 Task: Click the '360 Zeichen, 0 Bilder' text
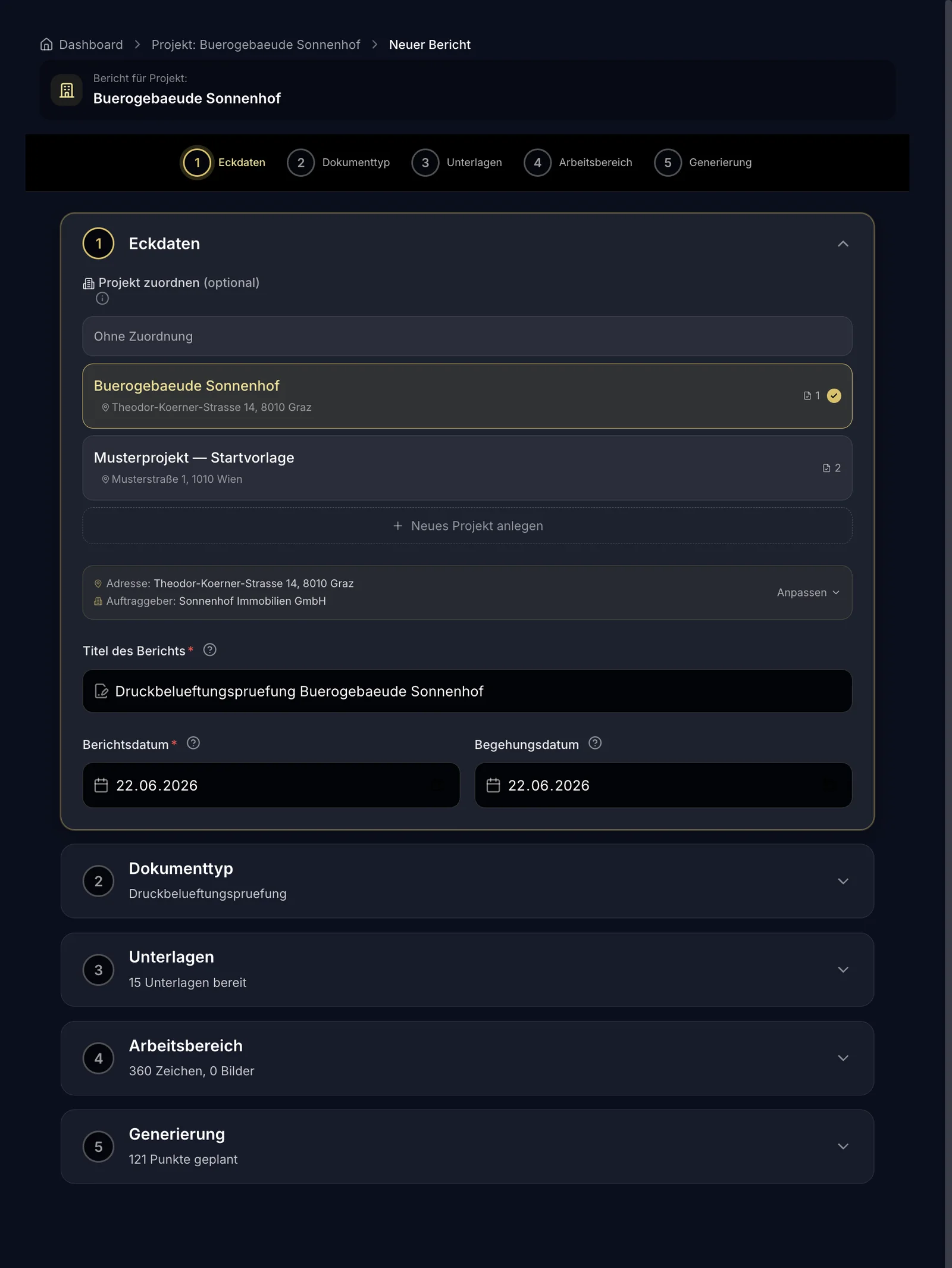(192, 1071)
